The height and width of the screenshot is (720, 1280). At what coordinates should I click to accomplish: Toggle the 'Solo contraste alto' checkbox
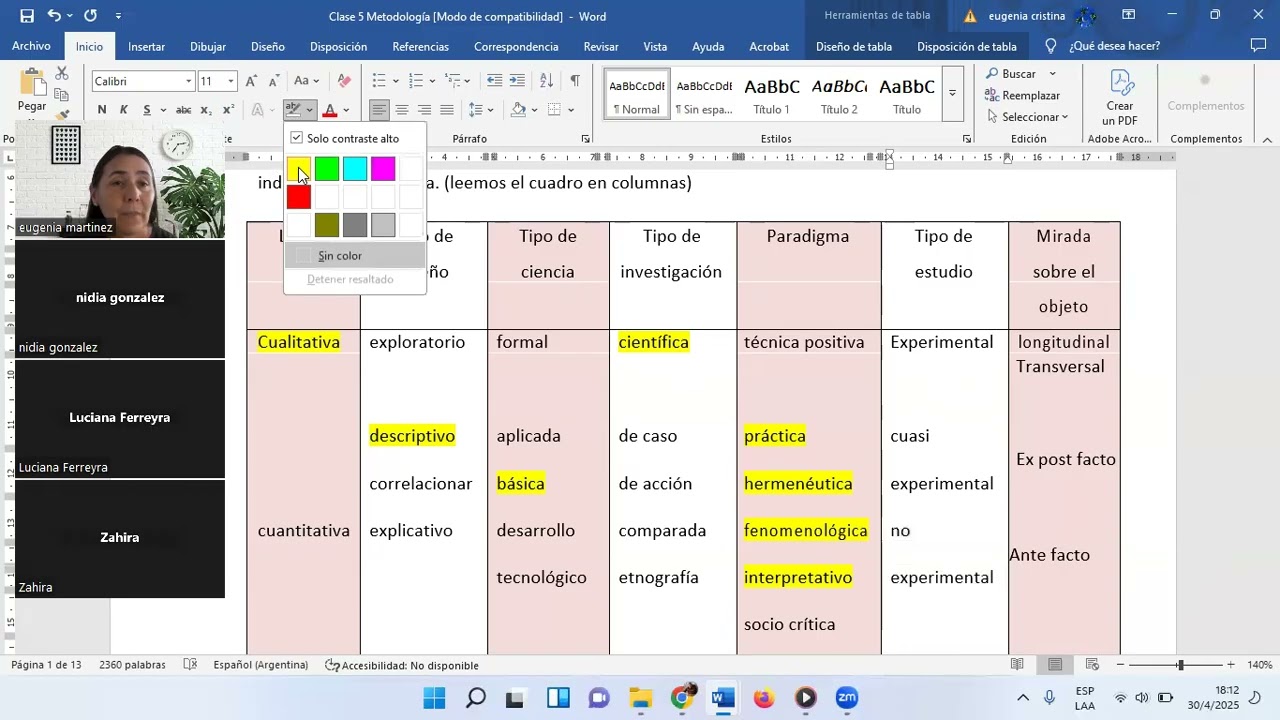point(296,138)
